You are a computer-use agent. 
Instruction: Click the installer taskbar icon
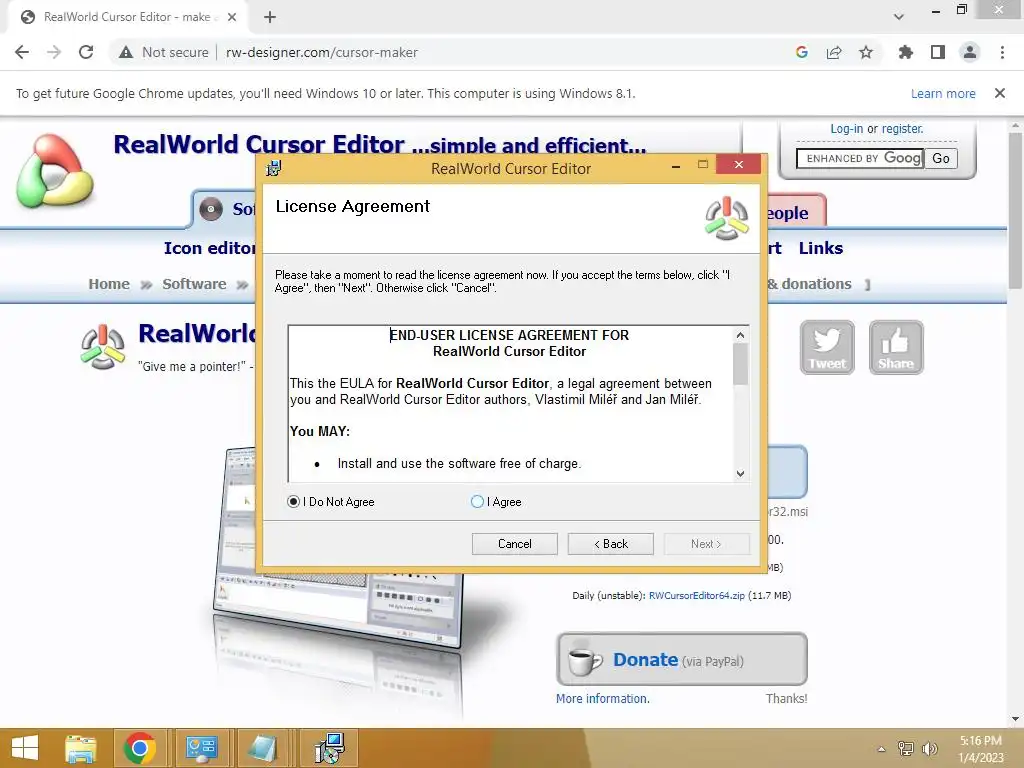coord(330,748)
